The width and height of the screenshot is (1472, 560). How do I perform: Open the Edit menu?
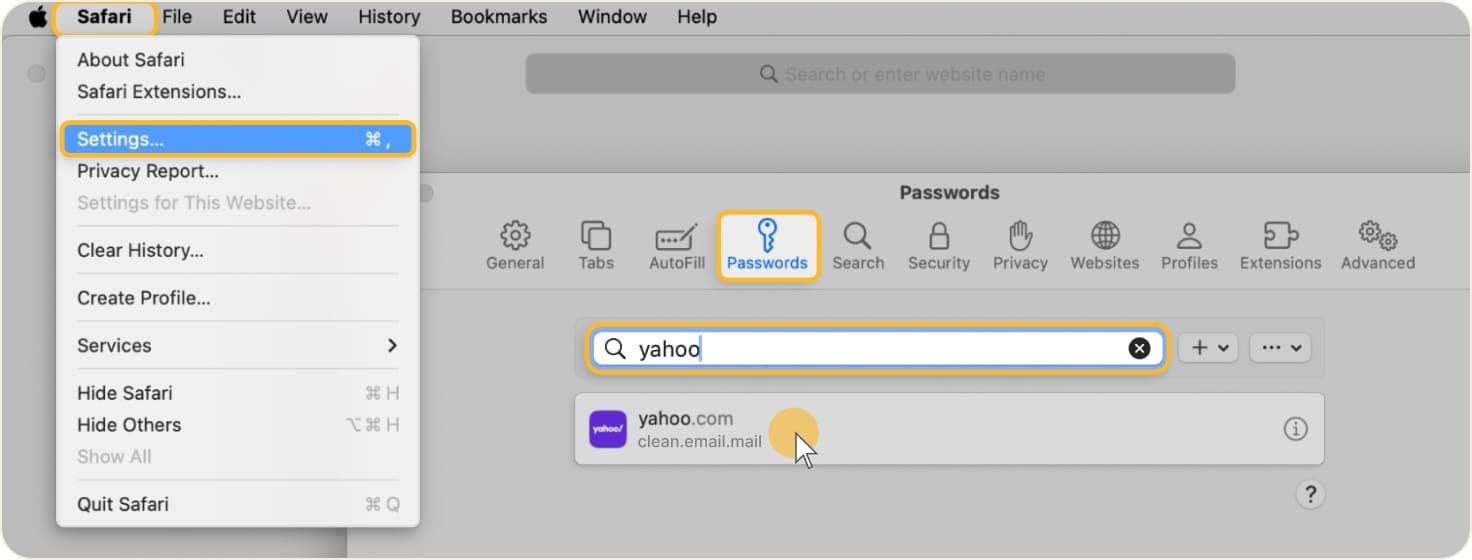click(x=239, y=17)
